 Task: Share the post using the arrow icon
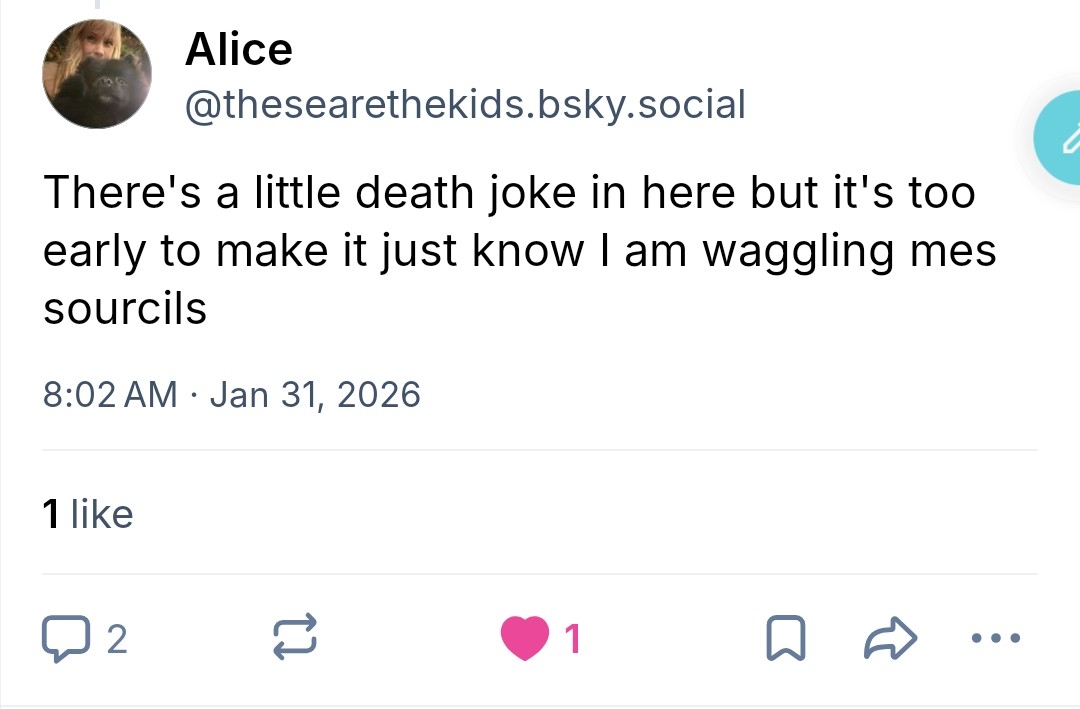pyautogui.click(x=890, y=638)
